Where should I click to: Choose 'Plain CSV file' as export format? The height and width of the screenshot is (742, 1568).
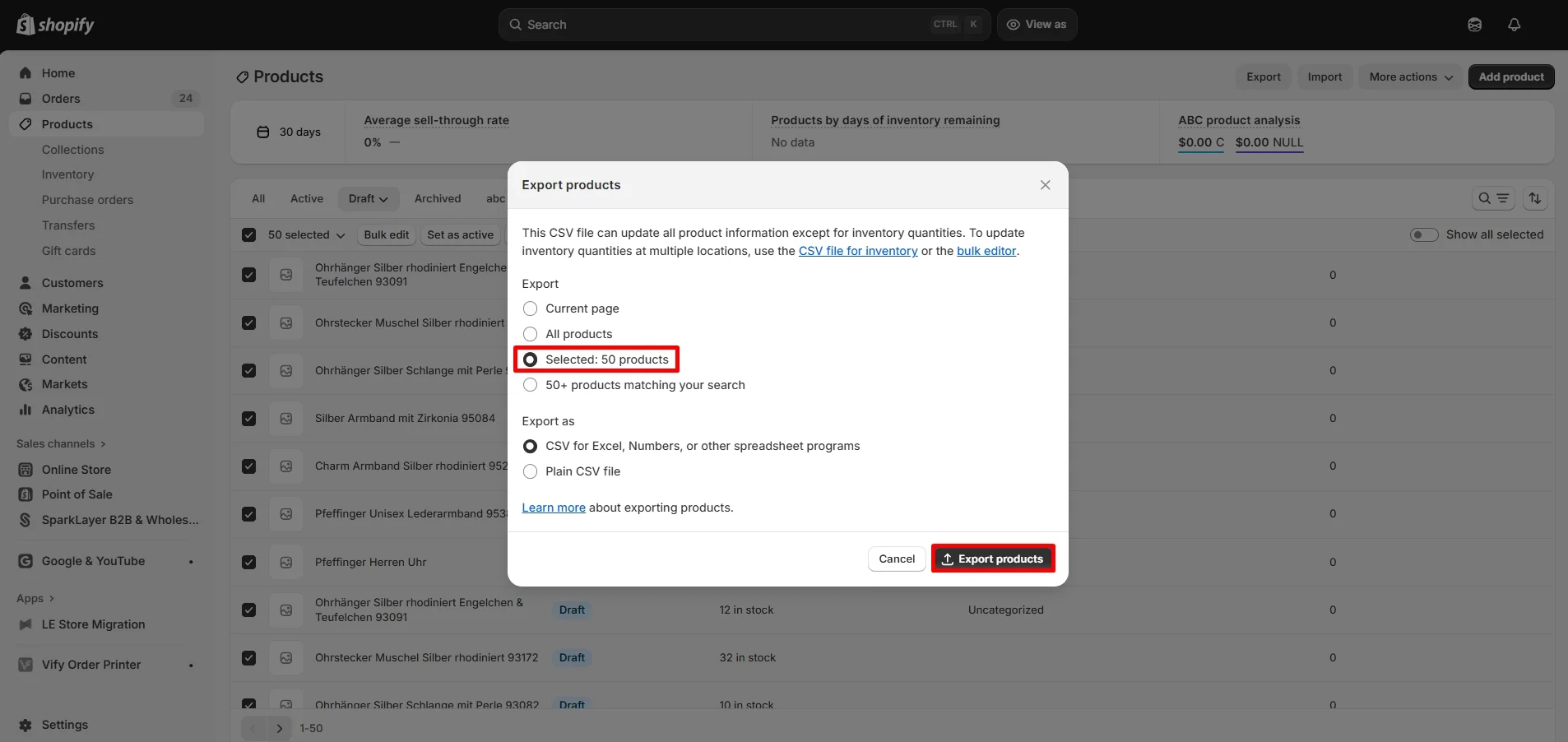[530, 471]
